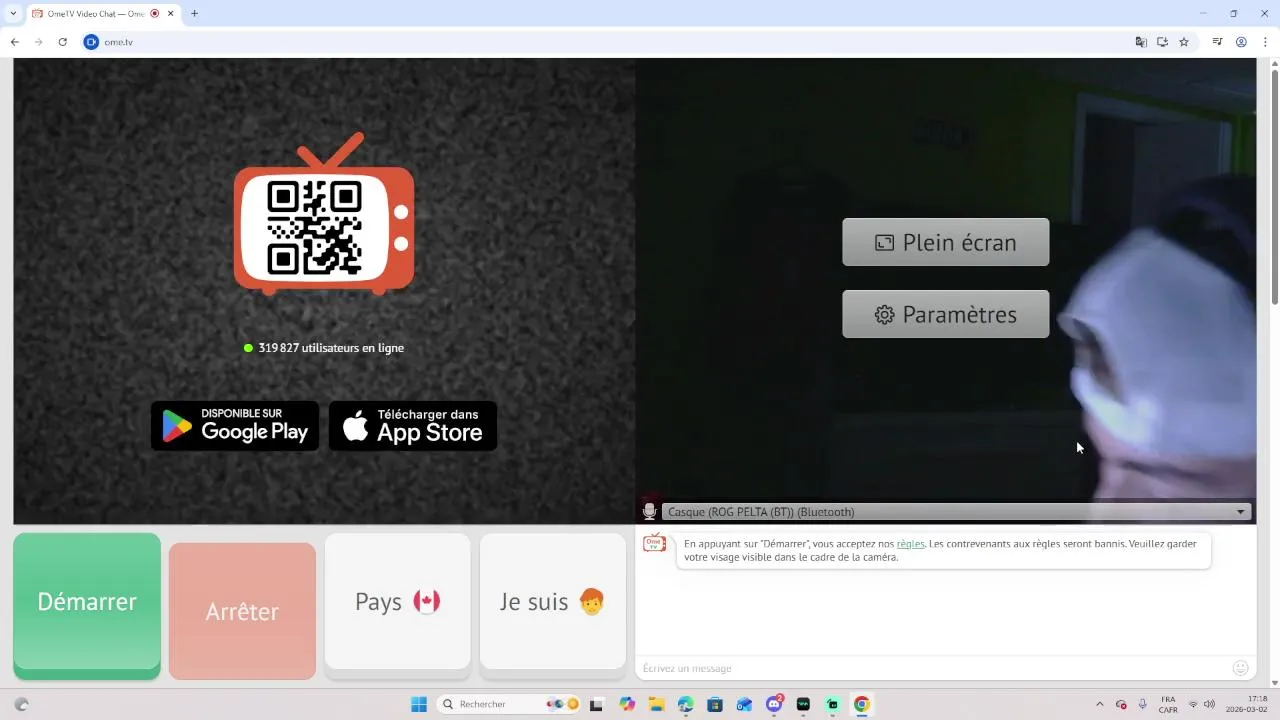
Task: Open Outlook from taskbar
Action: 744,704
